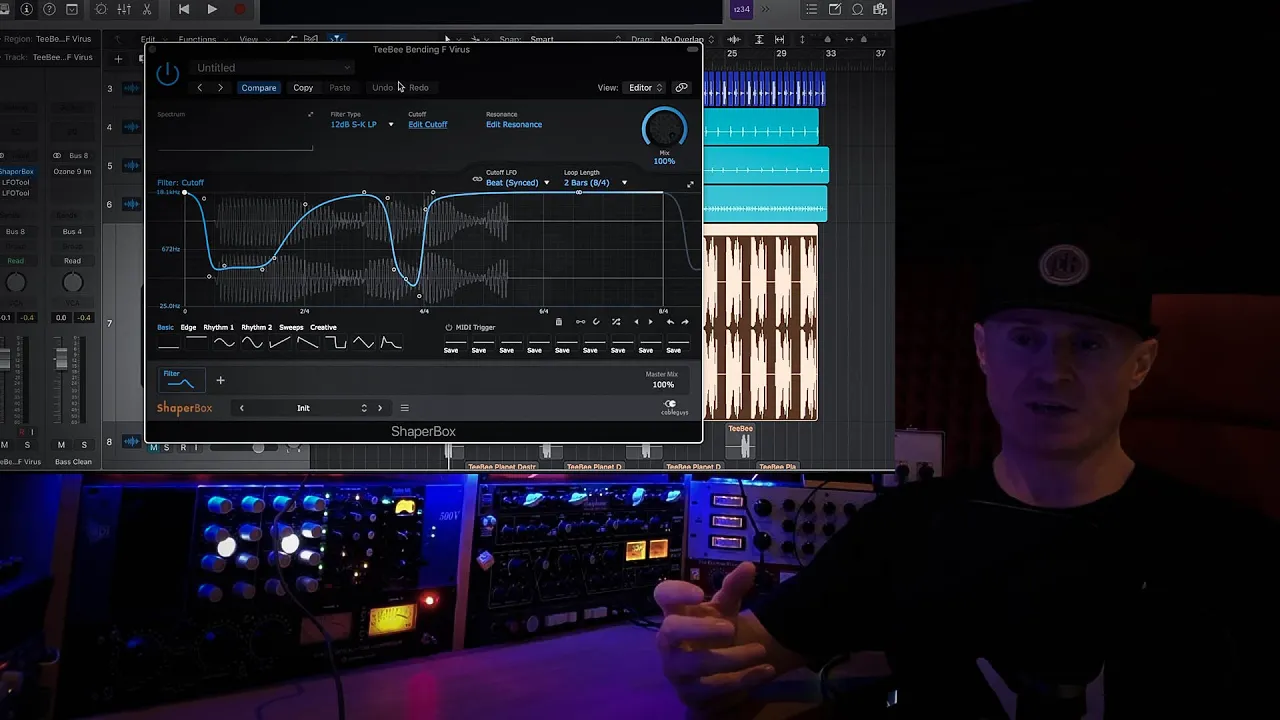The height and width of the screenshot is (720, 1280).
Task: Toggle the ShaperBox plugin power button
Action: [168, 73]
